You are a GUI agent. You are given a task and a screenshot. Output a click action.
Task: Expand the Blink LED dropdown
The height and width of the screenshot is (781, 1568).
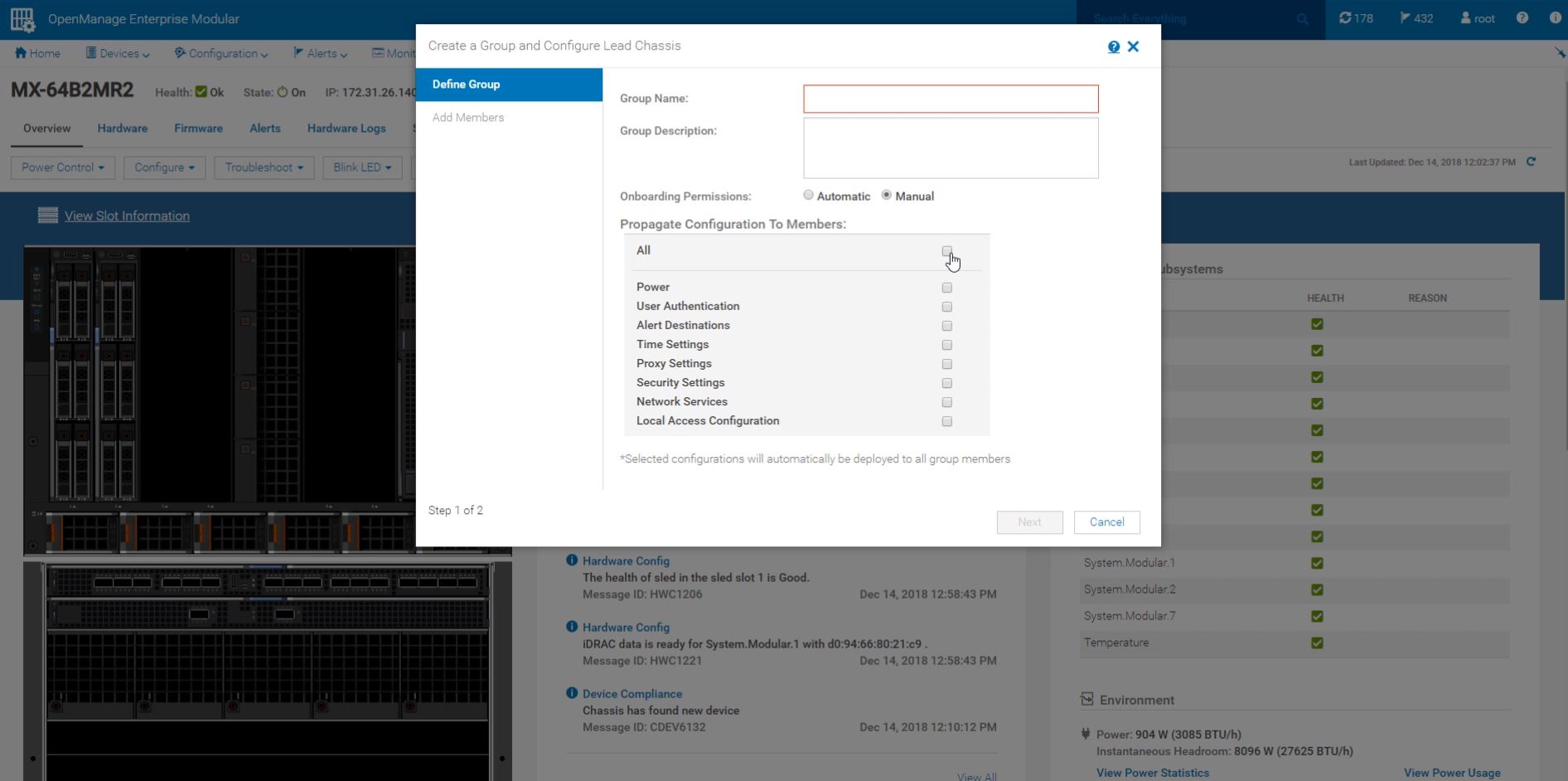pyautogui.click(x=362, y=167)
